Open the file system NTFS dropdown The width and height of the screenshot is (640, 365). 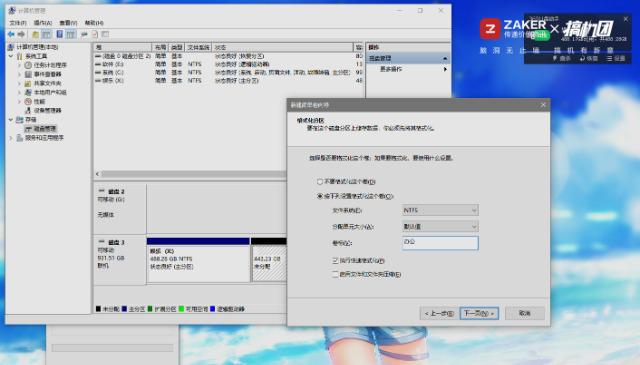click(x=440, y=210)
